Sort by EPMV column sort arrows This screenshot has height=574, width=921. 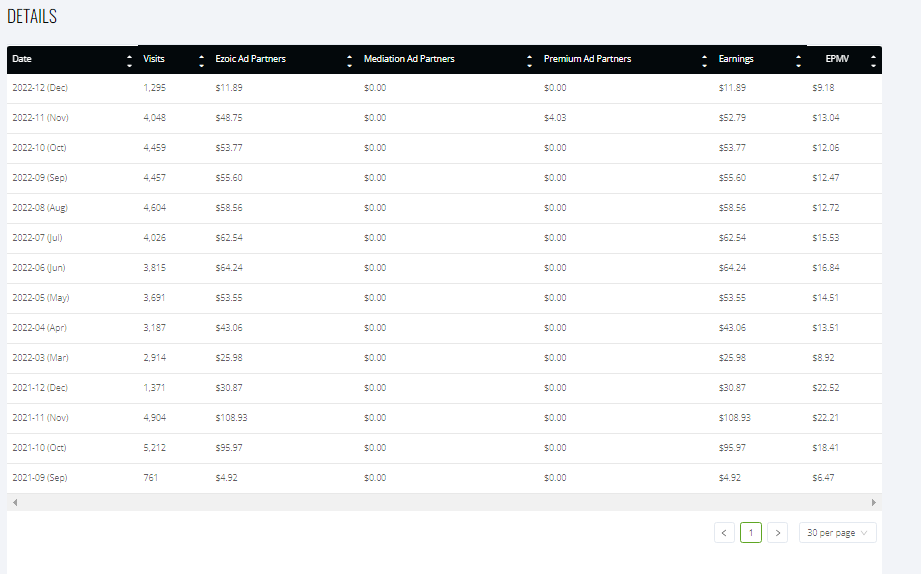pos(873,61)
